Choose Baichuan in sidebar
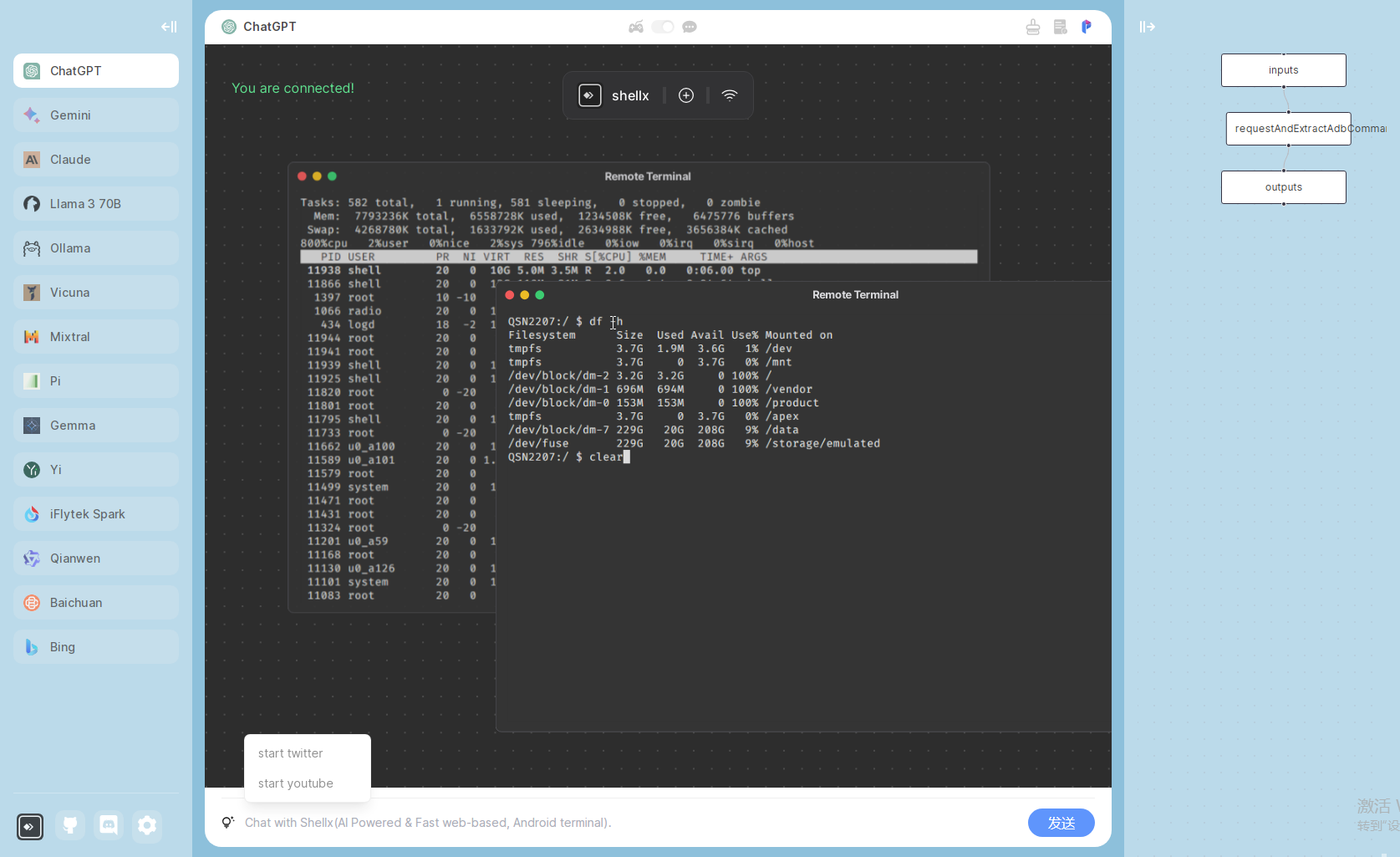This screenshot has width=1400, height=857. pyautogui.click(x=96, y=603)
